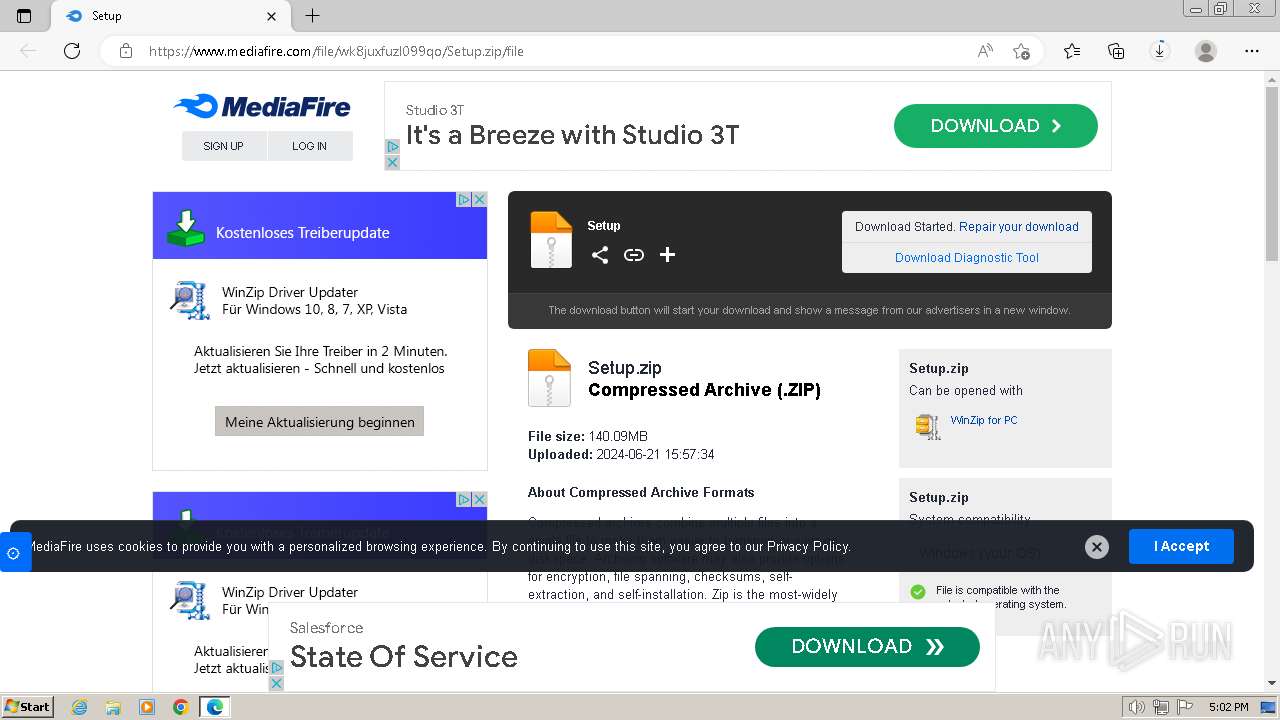Click the MediaFire logo
1280x720 pixels.
click(x=261, y=106)
